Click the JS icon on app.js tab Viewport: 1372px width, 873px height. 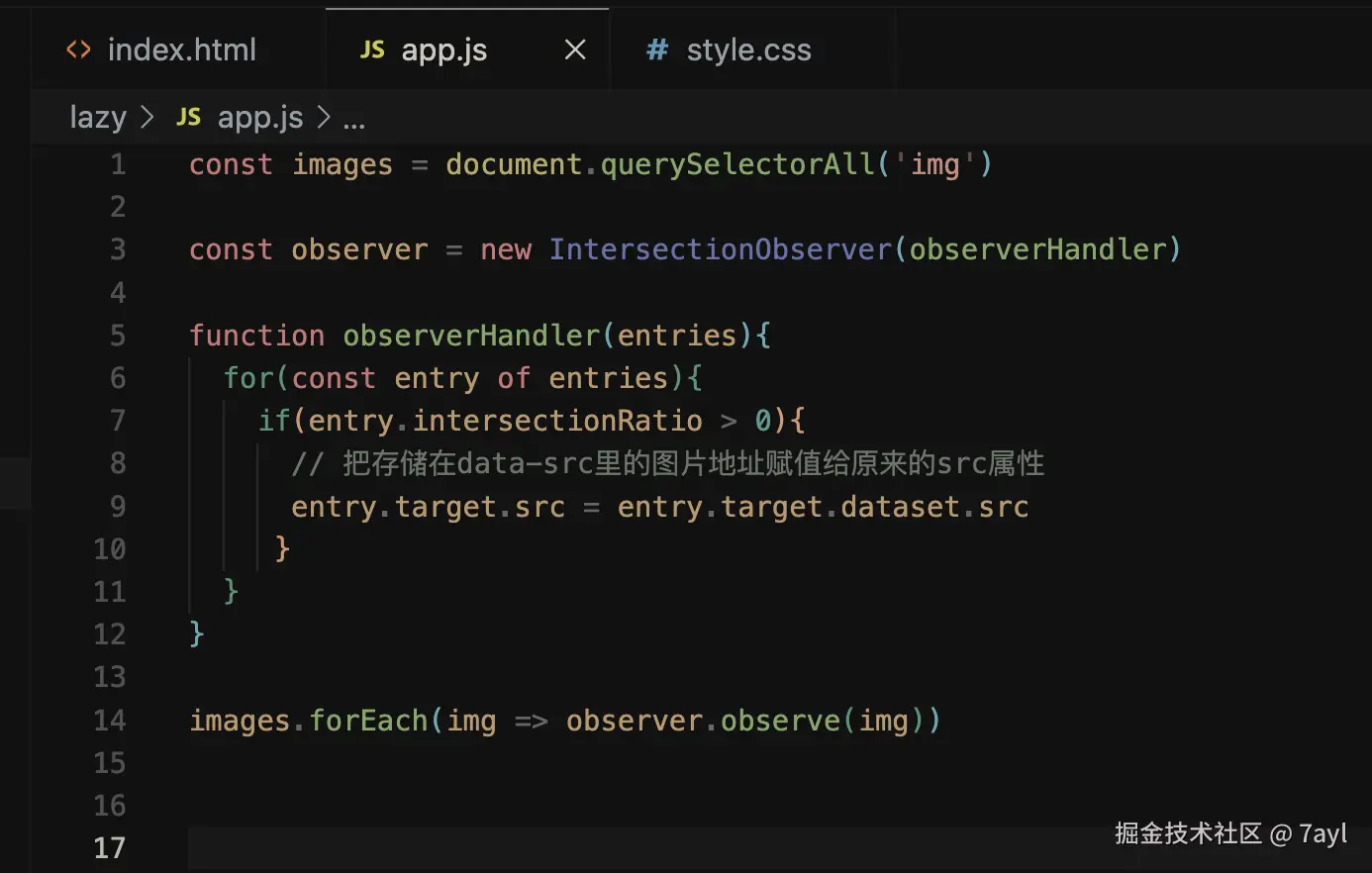coord(372,49)
